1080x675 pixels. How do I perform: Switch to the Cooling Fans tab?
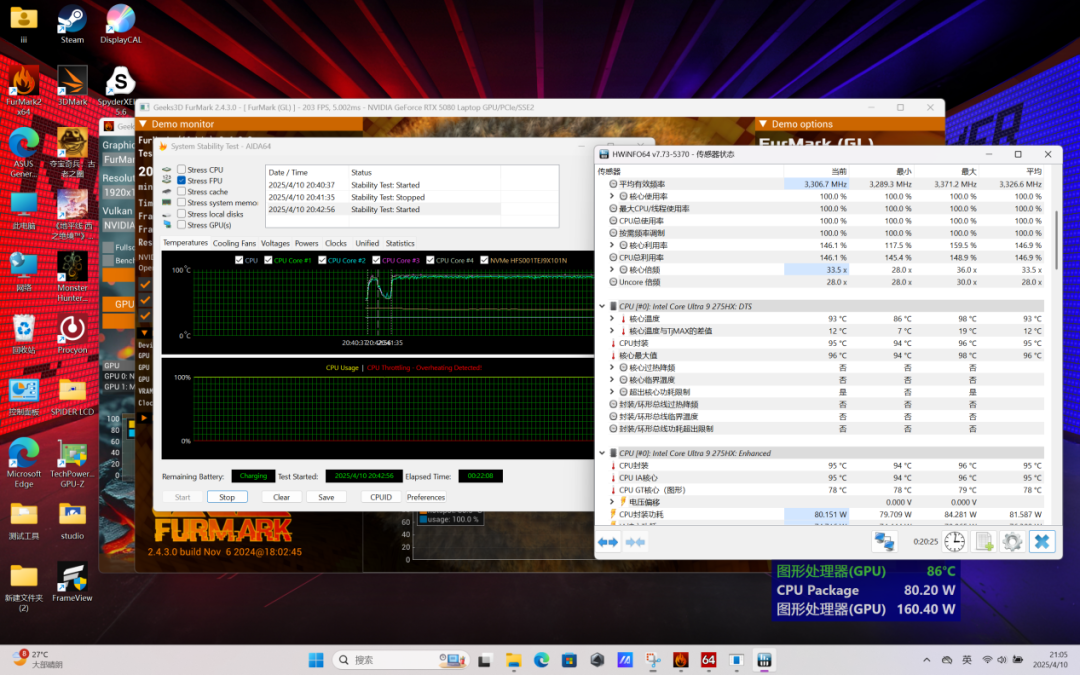click(x=234, y=243)
